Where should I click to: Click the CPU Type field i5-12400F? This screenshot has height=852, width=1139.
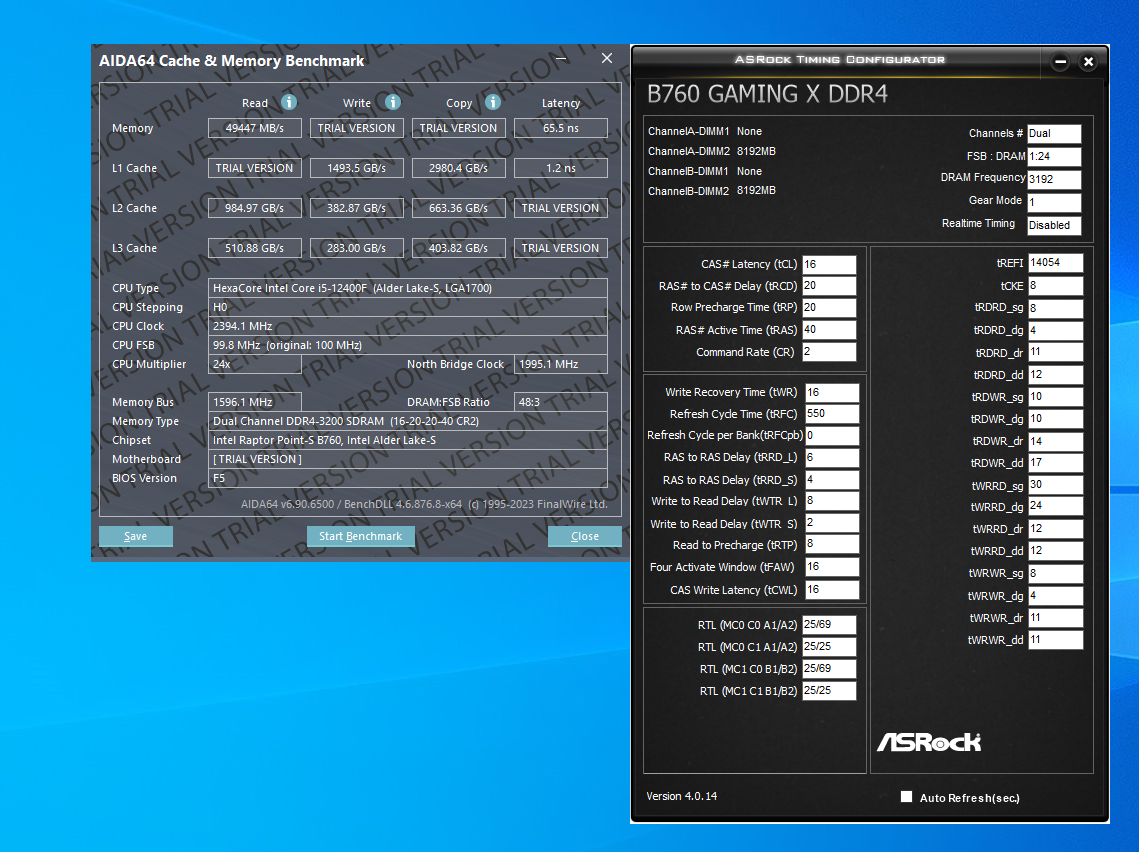(408, 288)
